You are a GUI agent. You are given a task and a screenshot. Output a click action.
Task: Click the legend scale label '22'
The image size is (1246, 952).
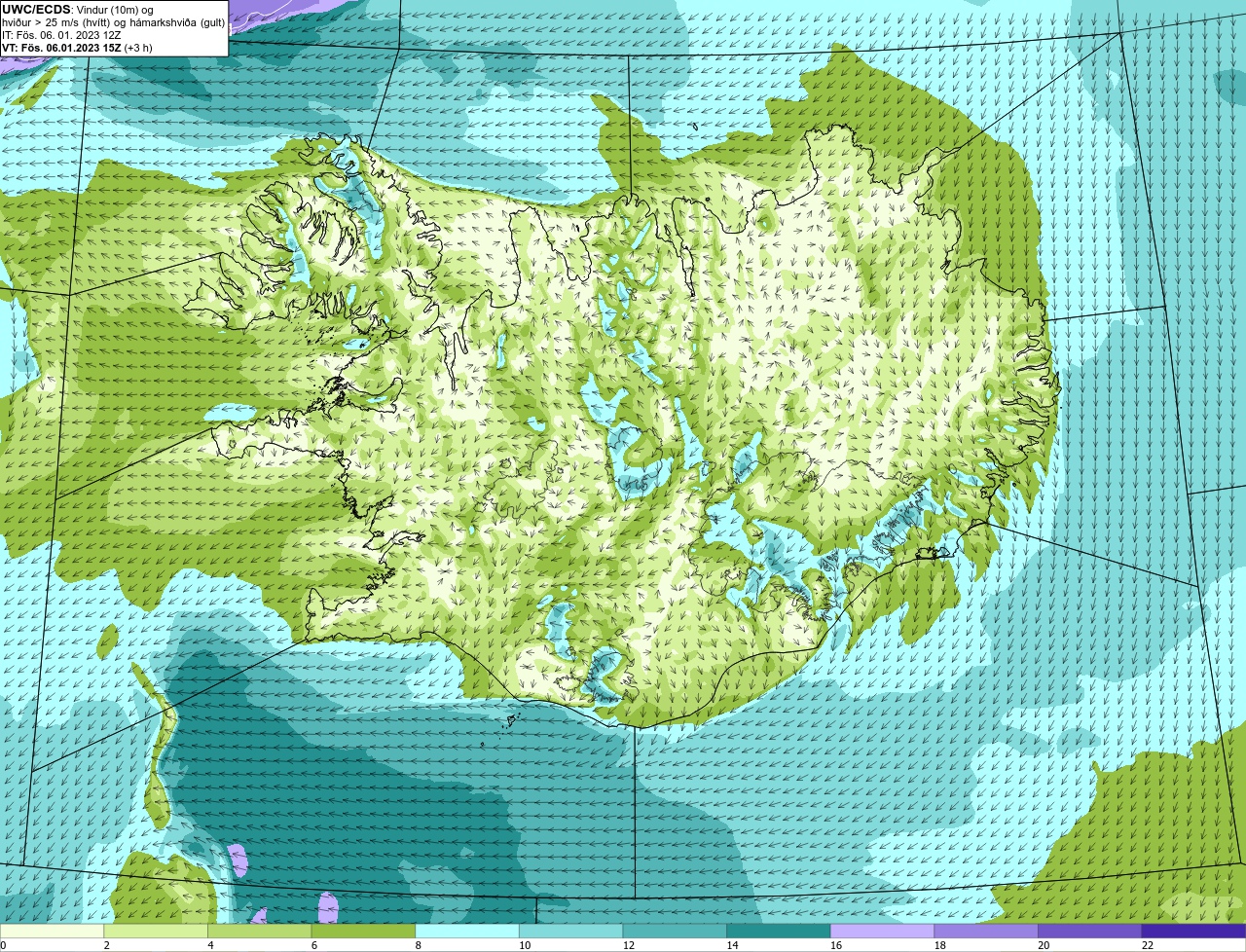pos(1148,945)
